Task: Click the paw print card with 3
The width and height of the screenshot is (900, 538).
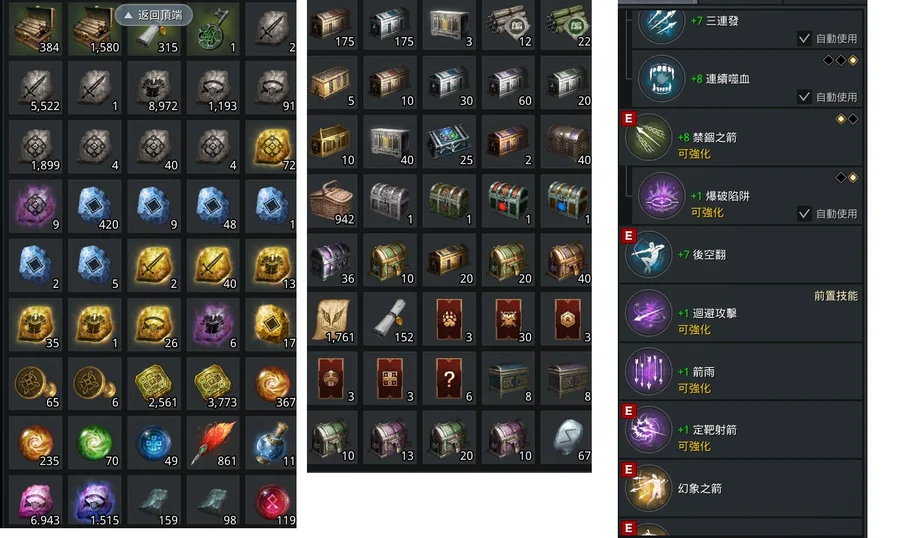Action: (x=449, y=319)
